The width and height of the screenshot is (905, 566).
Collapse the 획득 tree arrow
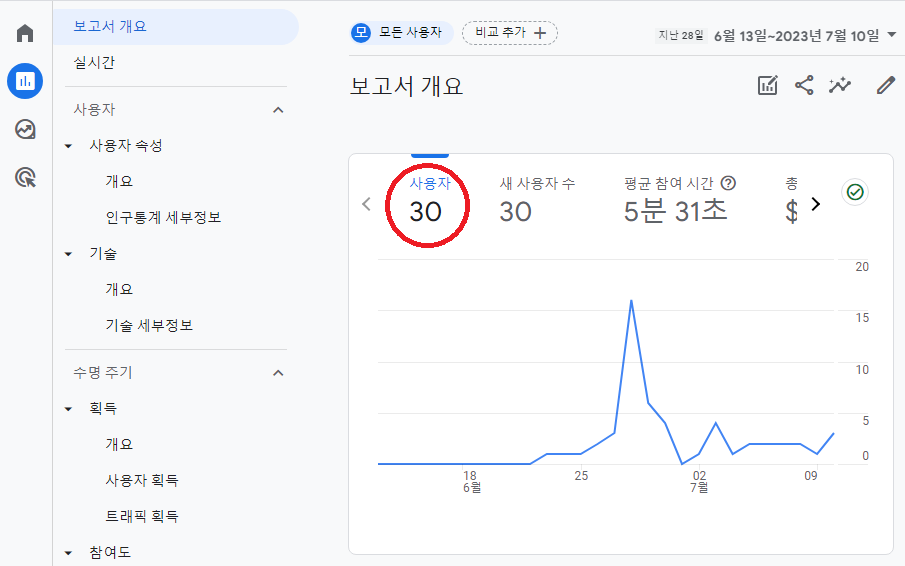(x=68, y=409)
